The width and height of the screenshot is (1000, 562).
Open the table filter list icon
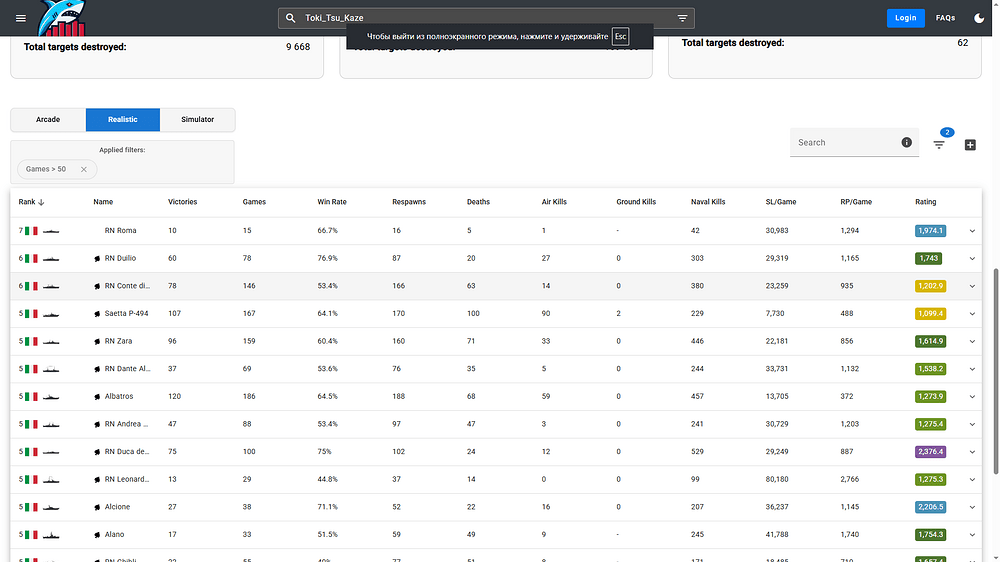pos(939,145)
